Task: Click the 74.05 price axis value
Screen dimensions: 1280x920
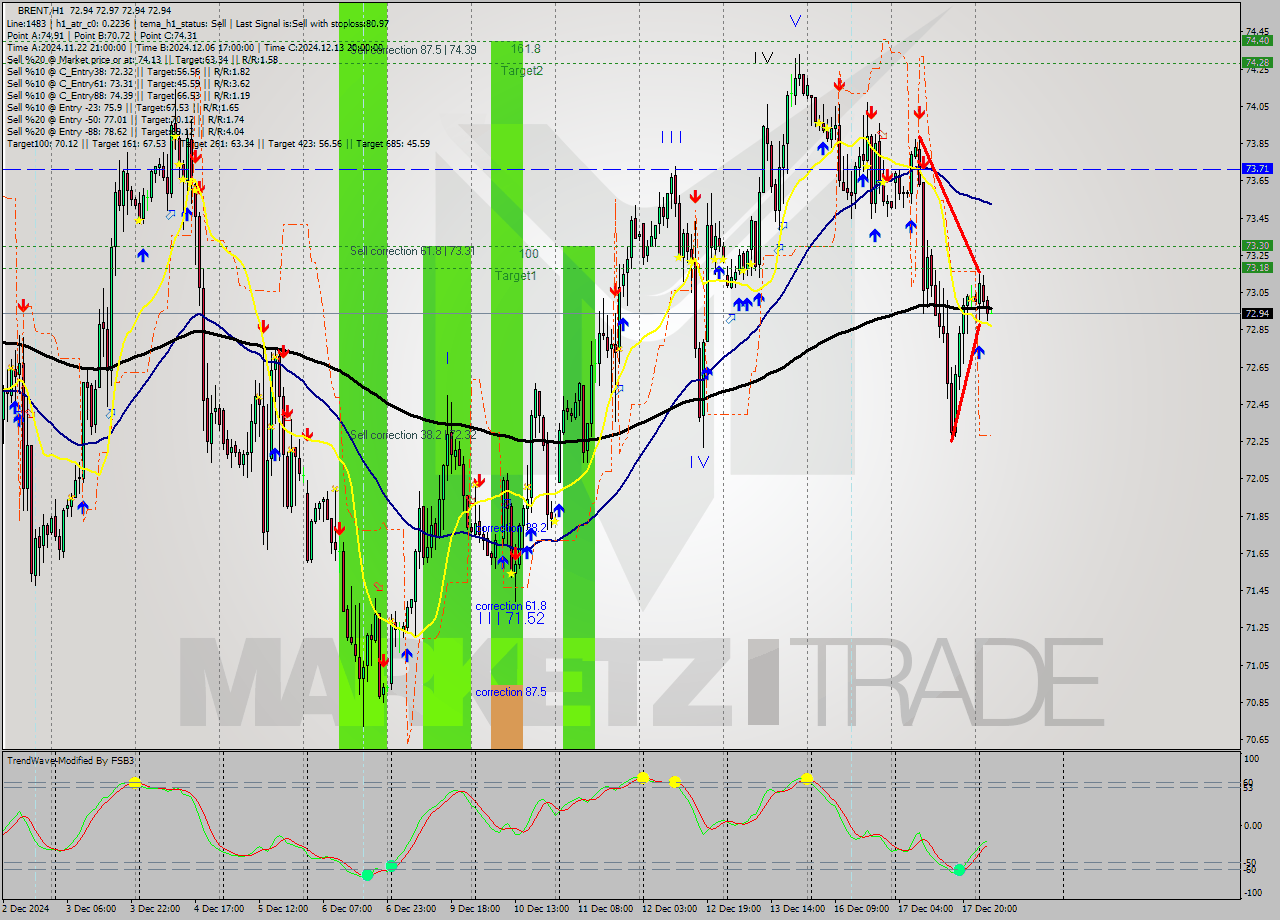Action: coord(1258,106)
